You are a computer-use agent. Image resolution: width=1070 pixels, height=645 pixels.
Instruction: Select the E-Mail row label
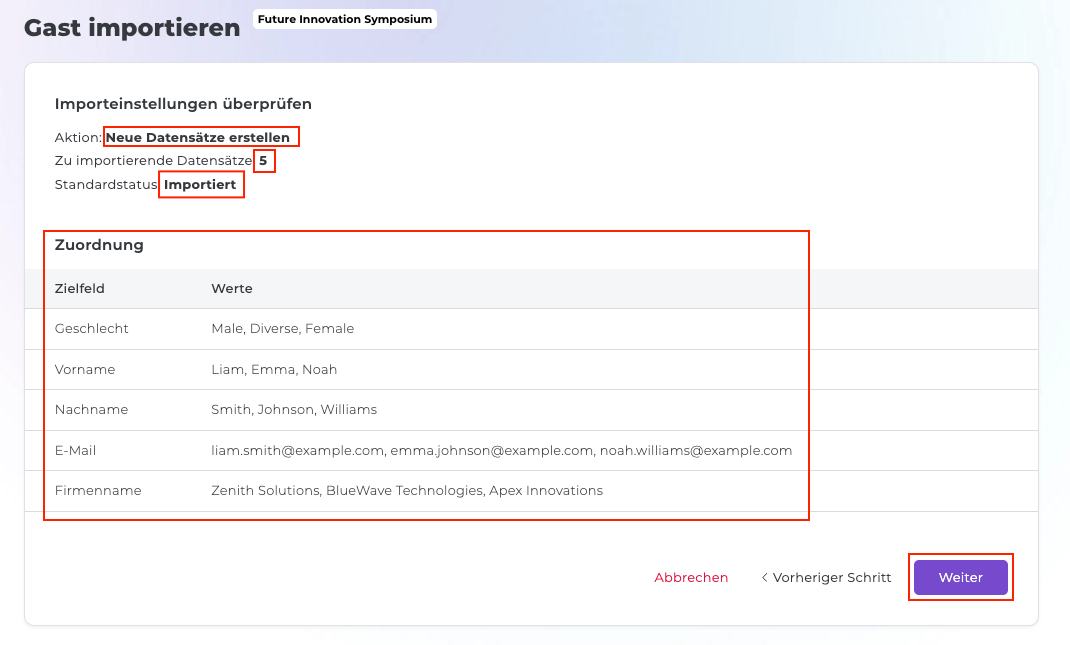76,450
